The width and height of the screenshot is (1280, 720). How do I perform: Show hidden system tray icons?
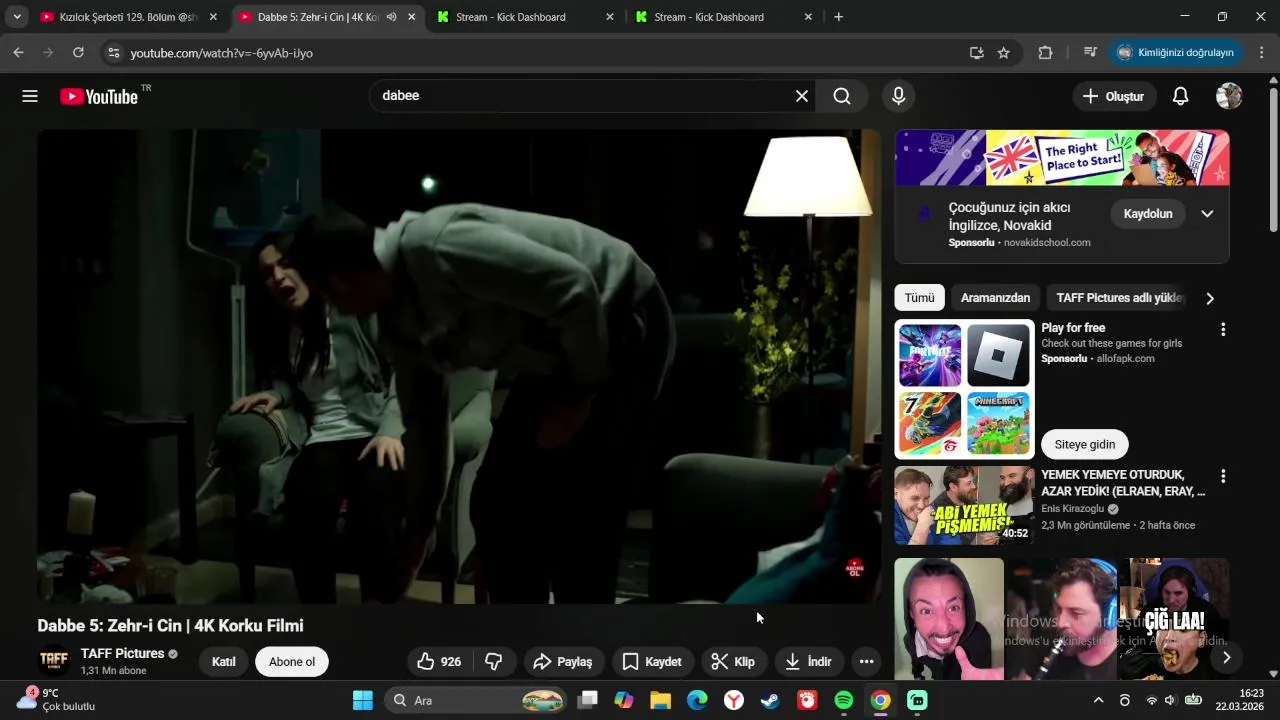1098,700
